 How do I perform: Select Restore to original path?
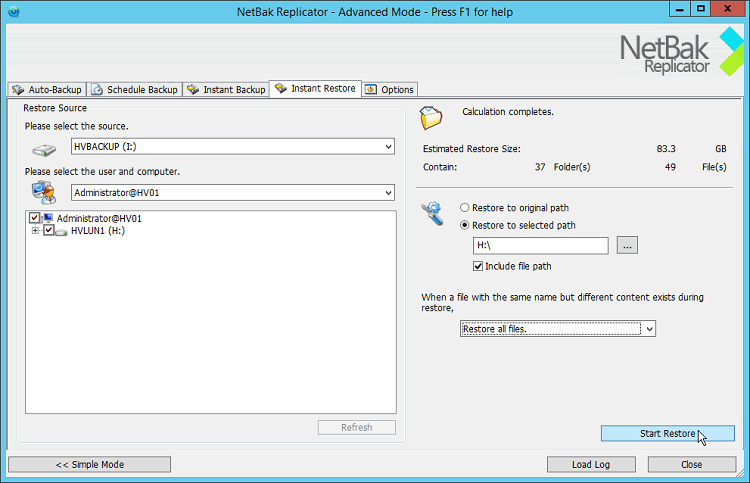[x=465, y=208]
